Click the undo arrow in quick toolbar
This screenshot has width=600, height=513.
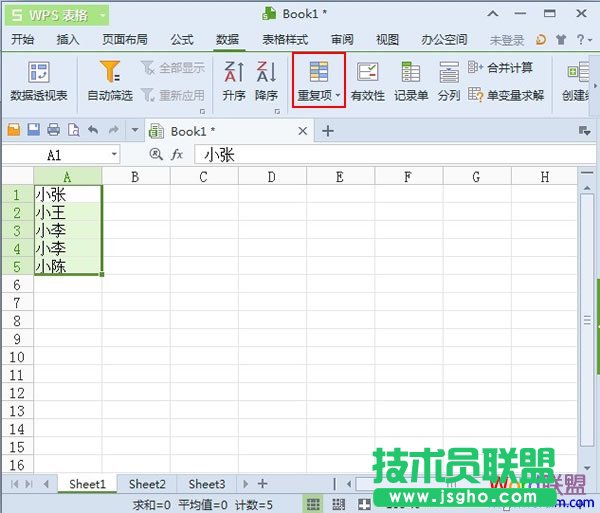click(93, 131)
